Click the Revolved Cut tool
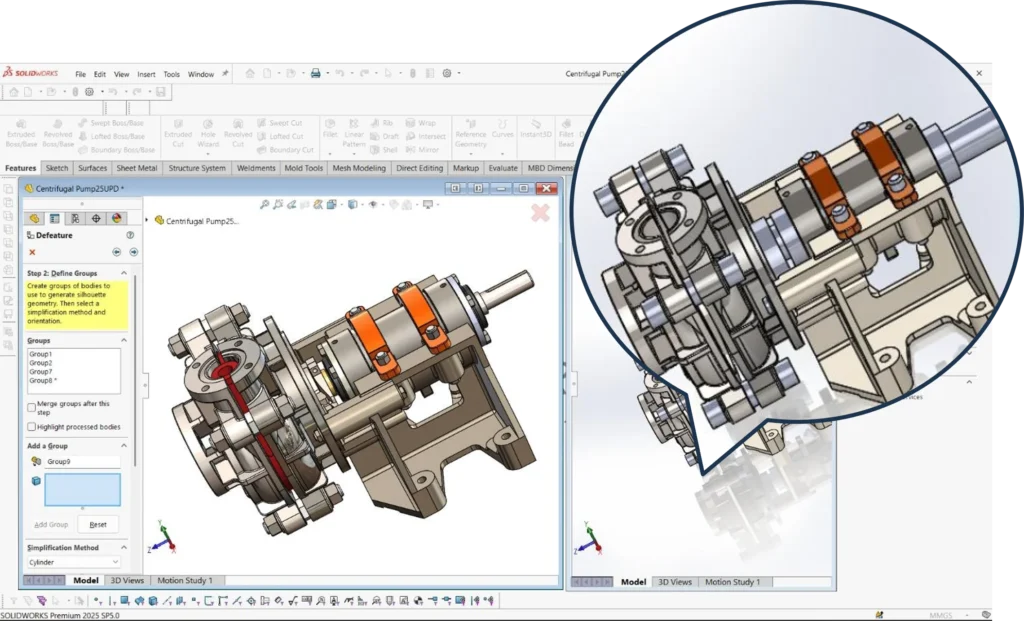Image resolution: width=1024 pixels, height=621 pixels. click(x=238, y=133)
